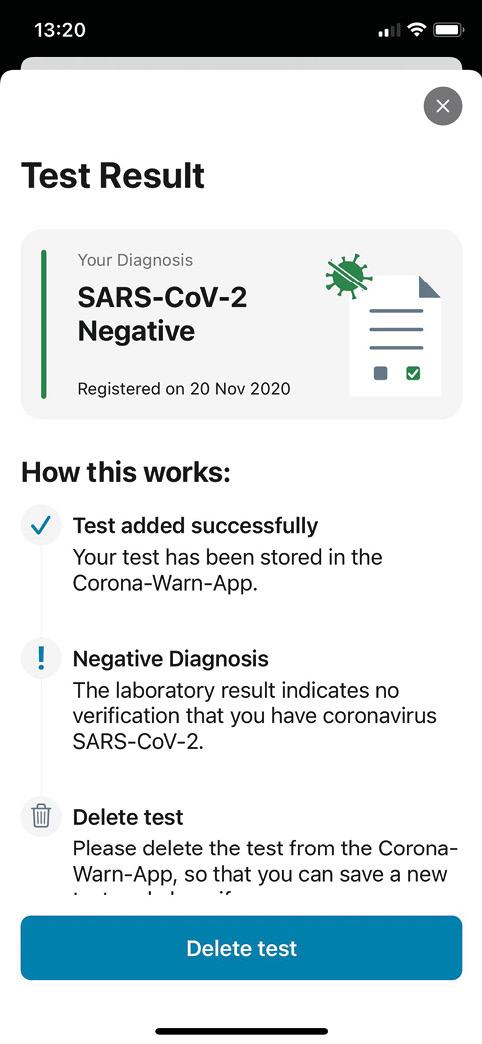Tap the Wi-Fi icon in status bar
Screen dimensions: 482x1044
pyautogui.click(x=417, y=30)
